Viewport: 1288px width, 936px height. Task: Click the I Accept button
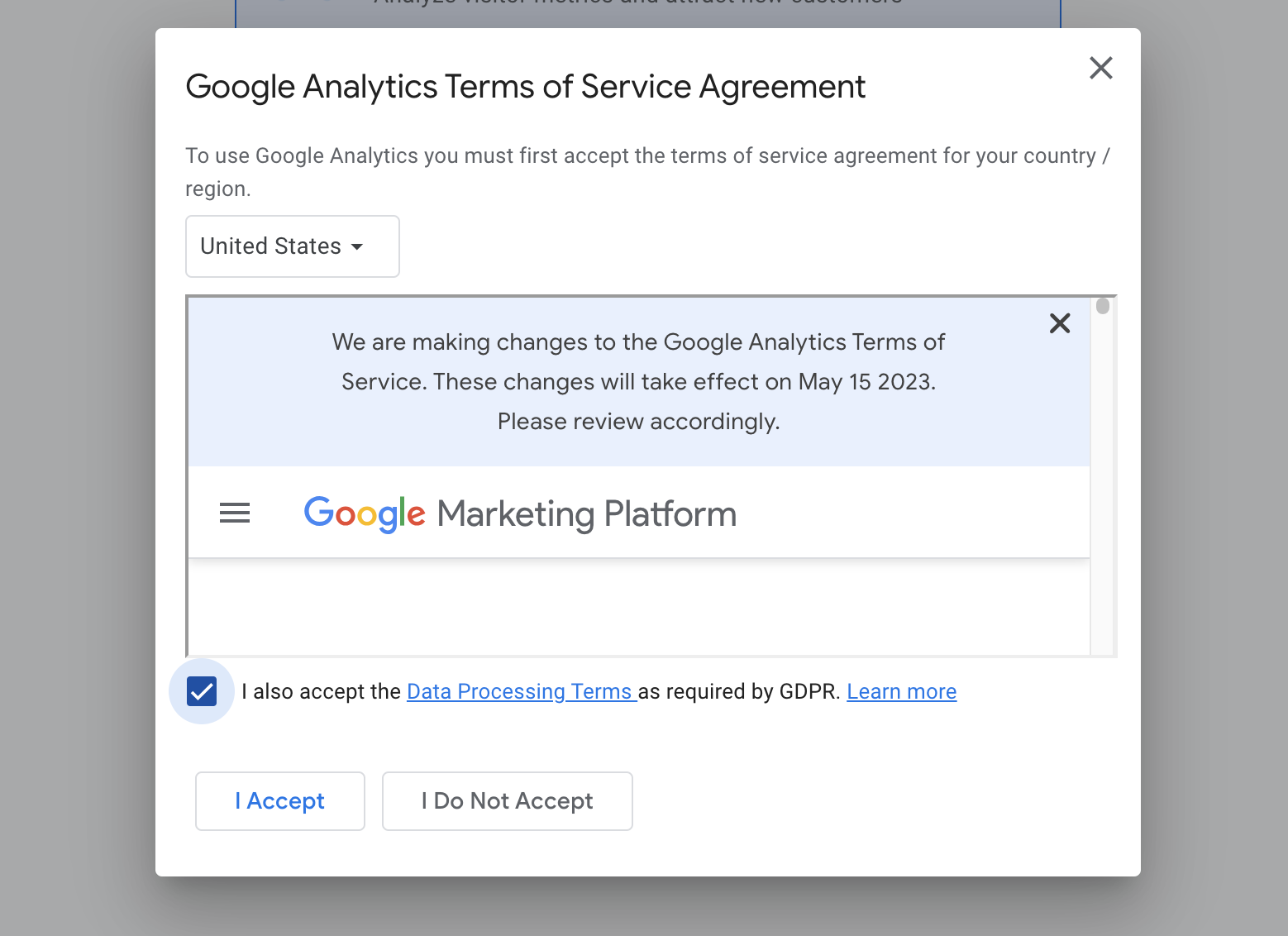pos(280,801)
